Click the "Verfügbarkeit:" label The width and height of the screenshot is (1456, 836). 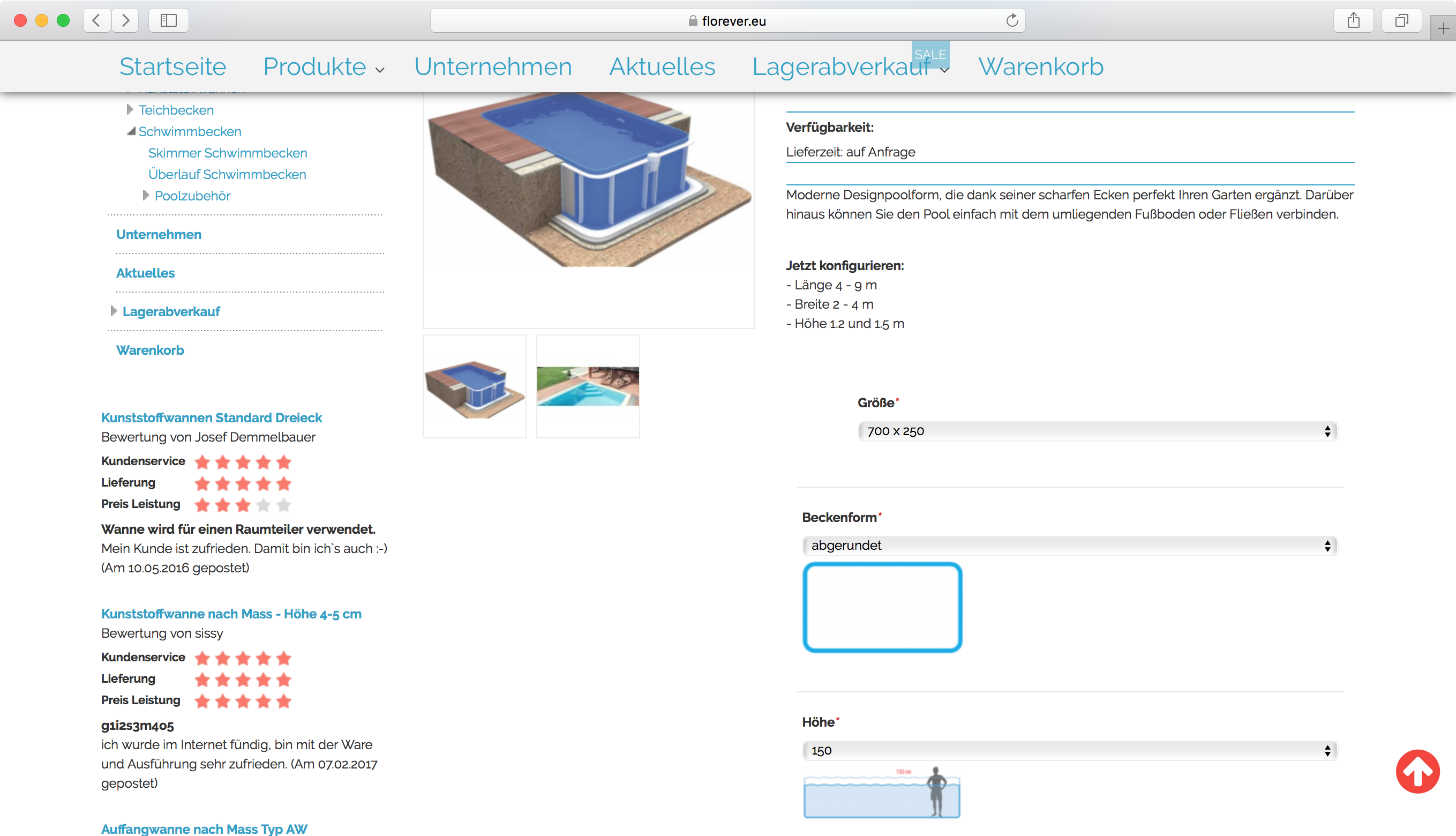pyautogui.click(x=830, y=127)
